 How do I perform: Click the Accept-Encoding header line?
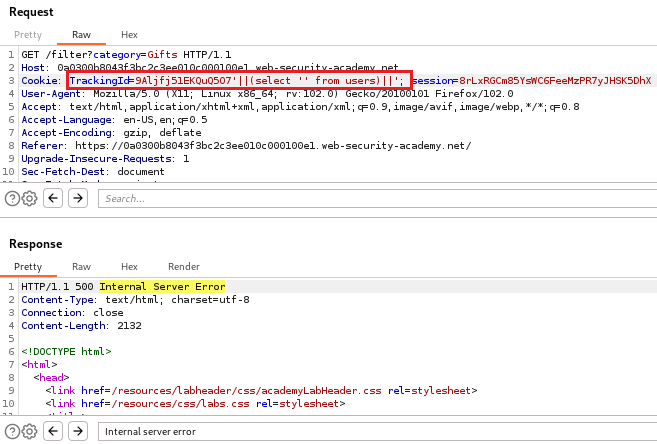pos(111,132)
